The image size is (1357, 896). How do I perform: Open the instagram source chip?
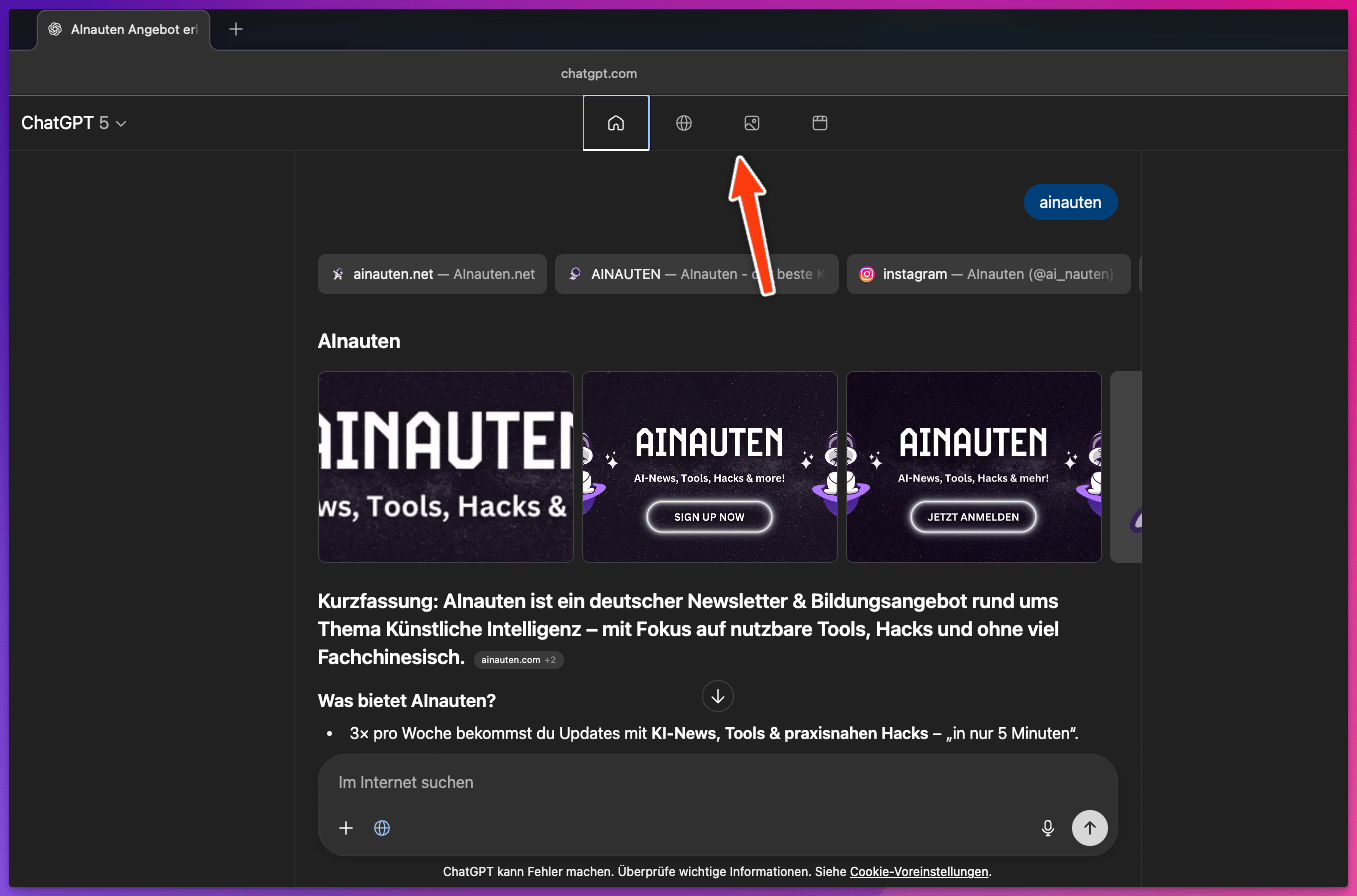click(x=989, y=274)
